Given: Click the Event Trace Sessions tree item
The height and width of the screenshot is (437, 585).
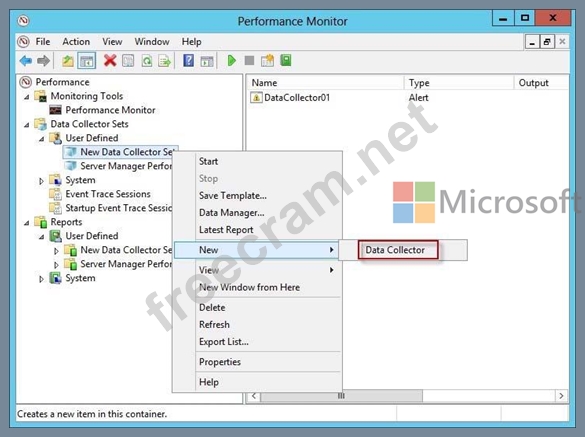Looking at the screenshot, I should pos(108,194).
